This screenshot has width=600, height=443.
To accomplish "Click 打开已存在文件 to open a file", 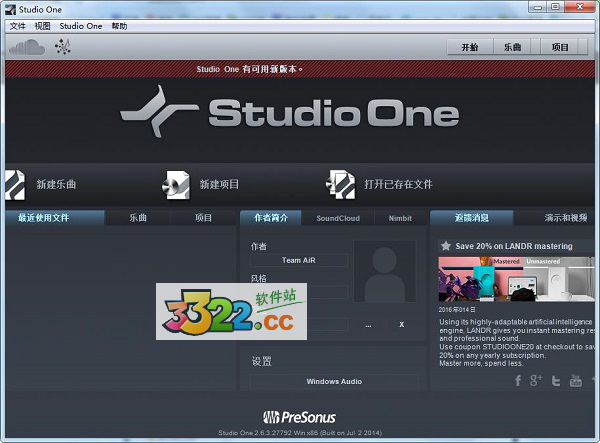I will 398,184.
